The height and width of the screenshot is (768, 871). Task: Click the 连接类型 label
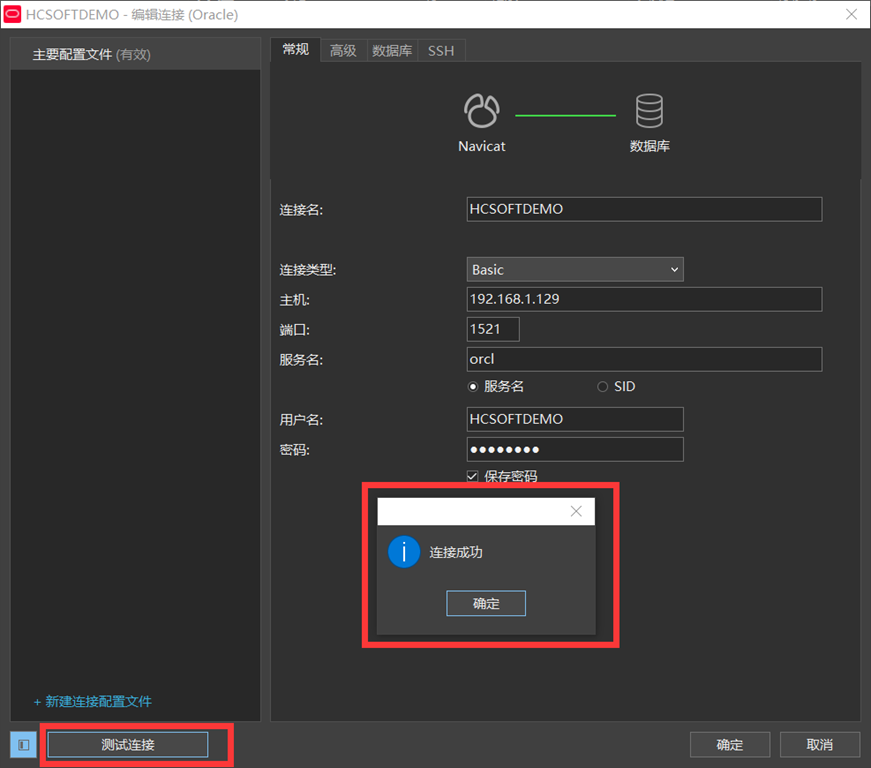click(308, 270)
